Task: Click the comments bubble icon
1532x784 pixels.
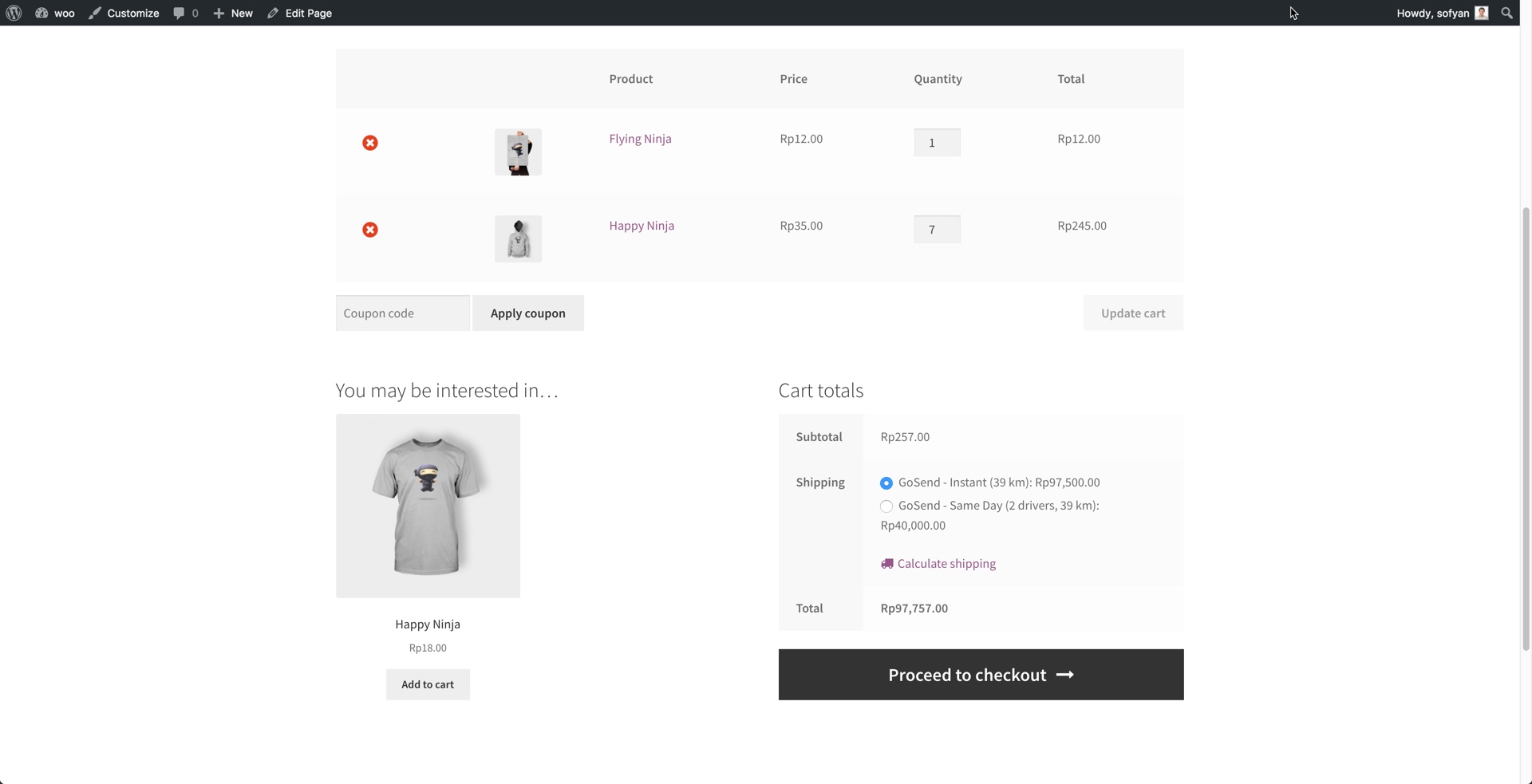Action: point(180,13)
